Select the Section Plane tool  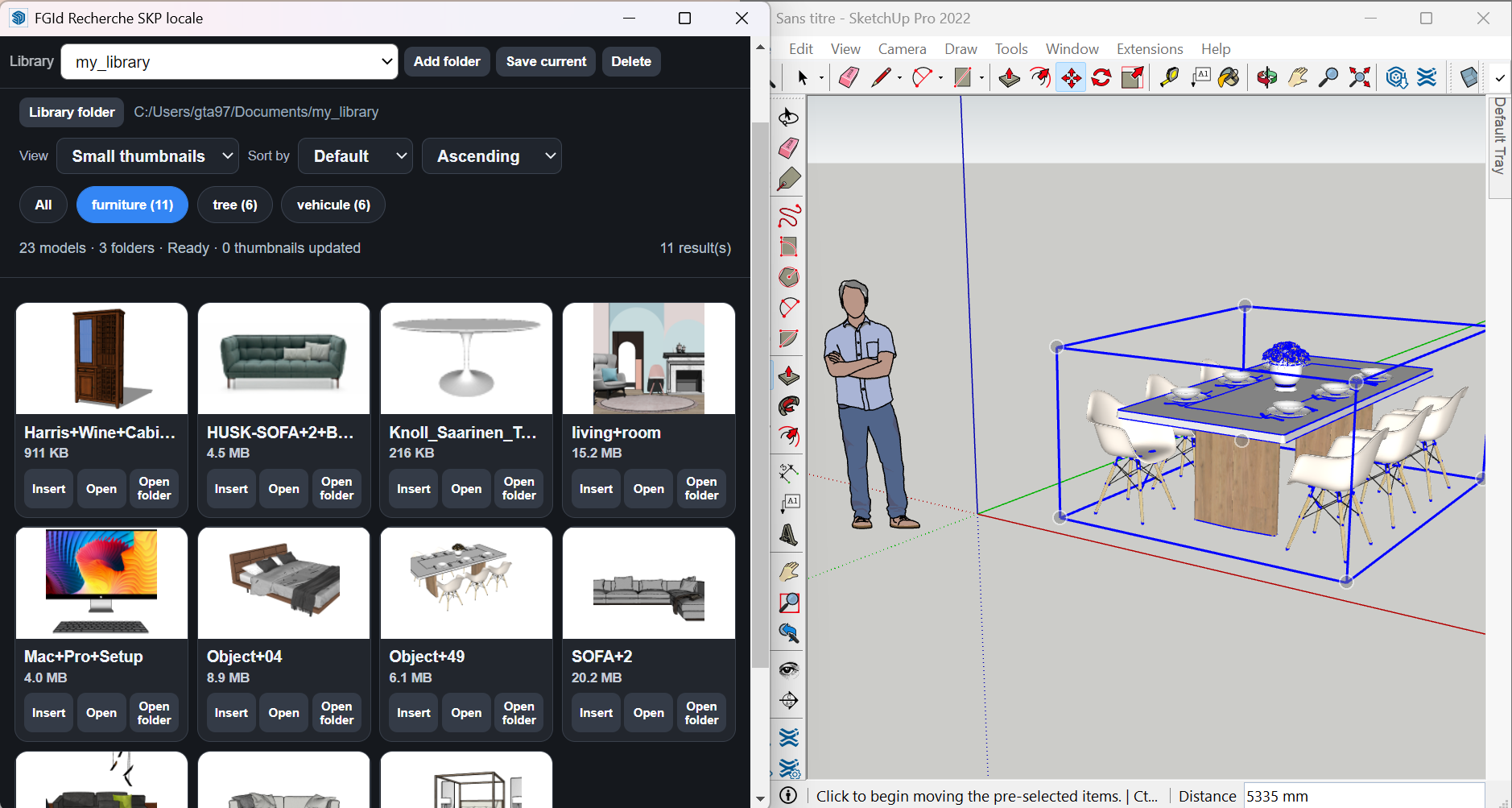(x=789, y=701)
